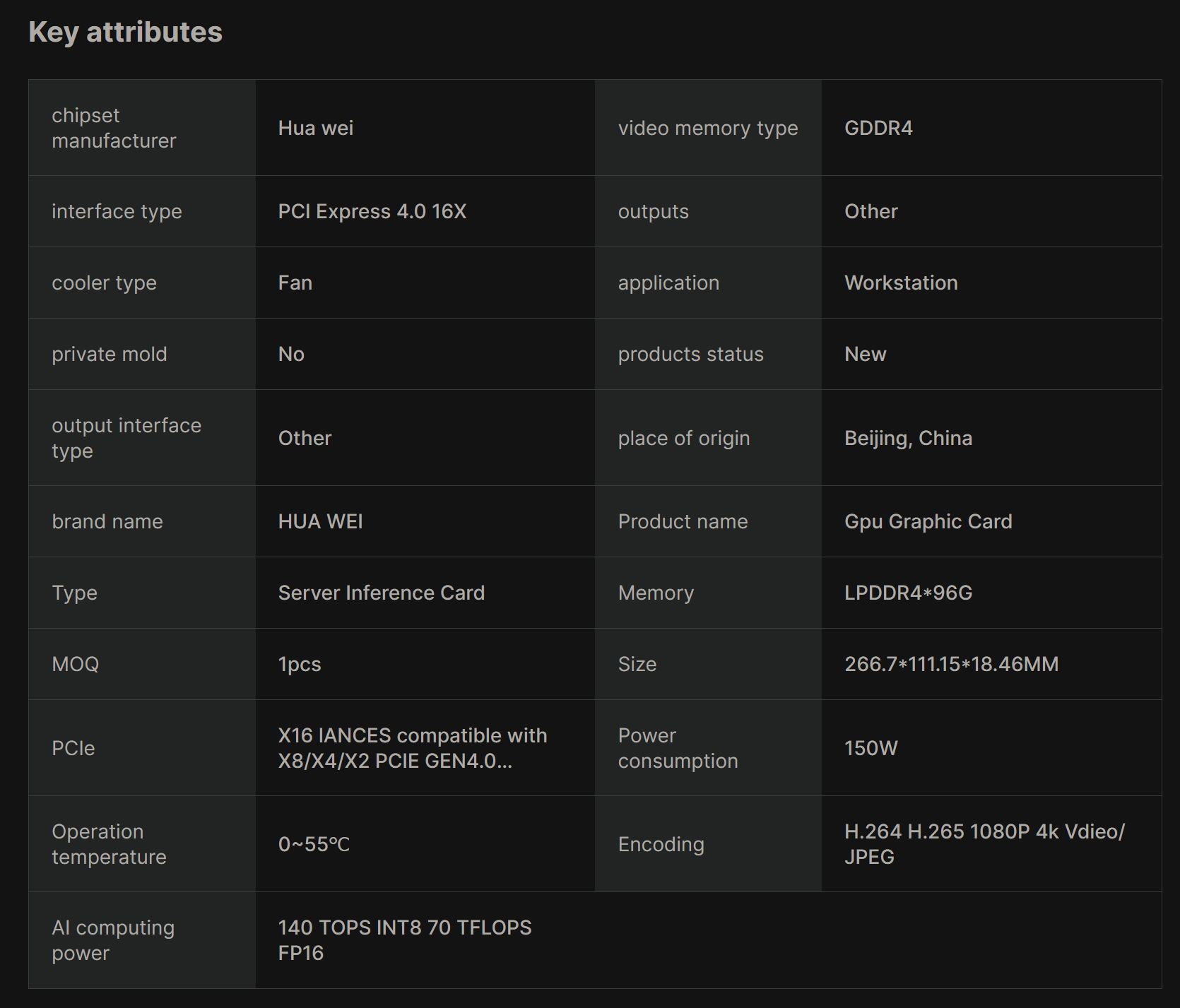This screenshot has height=1008, width=1180.
Task: Click the cooler type label
Action: [104, 283]
